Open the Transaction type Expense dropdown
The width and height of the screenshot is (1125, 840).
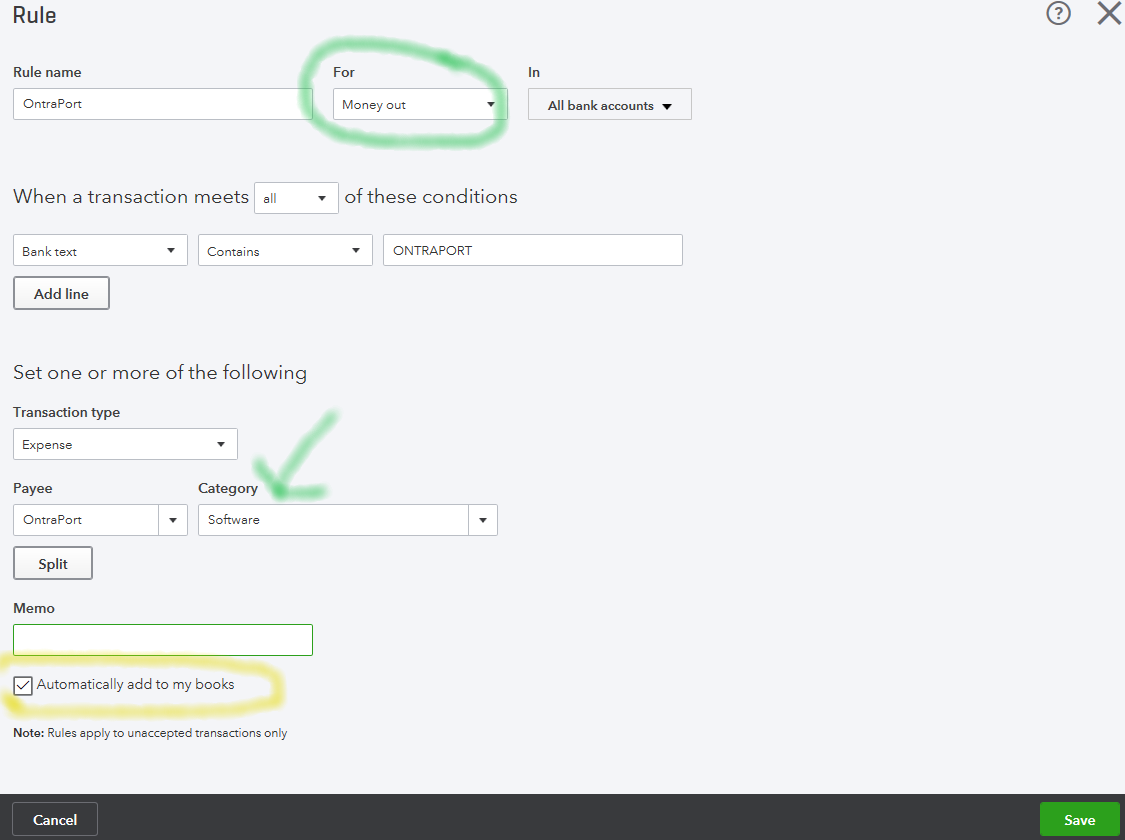(126, 444)
